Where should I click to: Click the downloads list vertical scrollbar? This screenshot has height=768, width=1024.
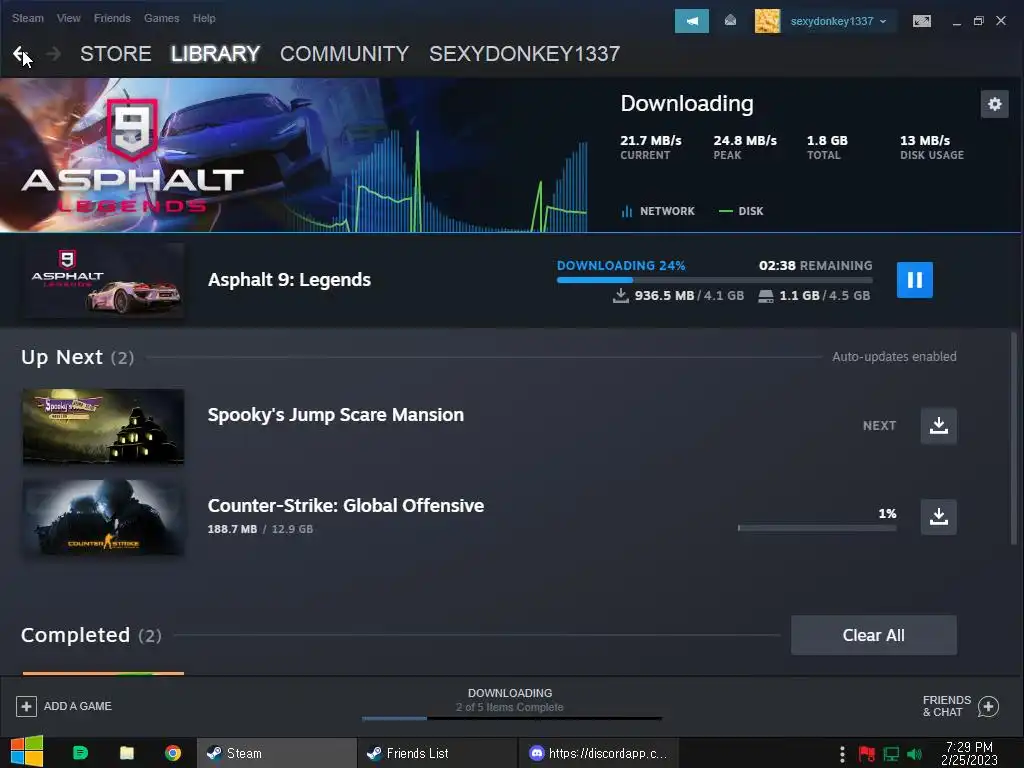(1014, 438)
